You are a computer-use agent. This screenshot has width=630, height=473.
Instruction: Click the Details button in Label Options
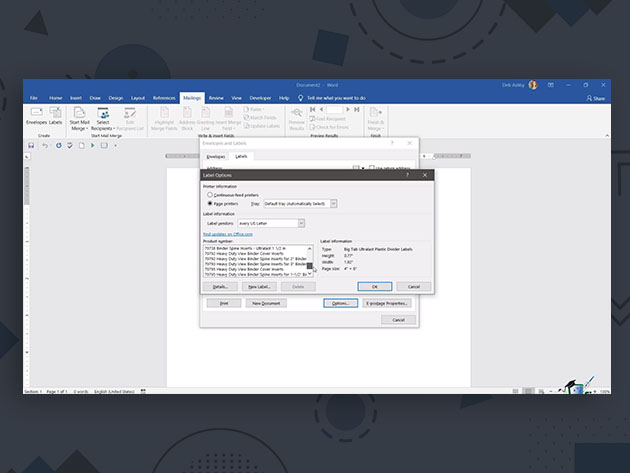pyautogui.click(x=220, y=287)
